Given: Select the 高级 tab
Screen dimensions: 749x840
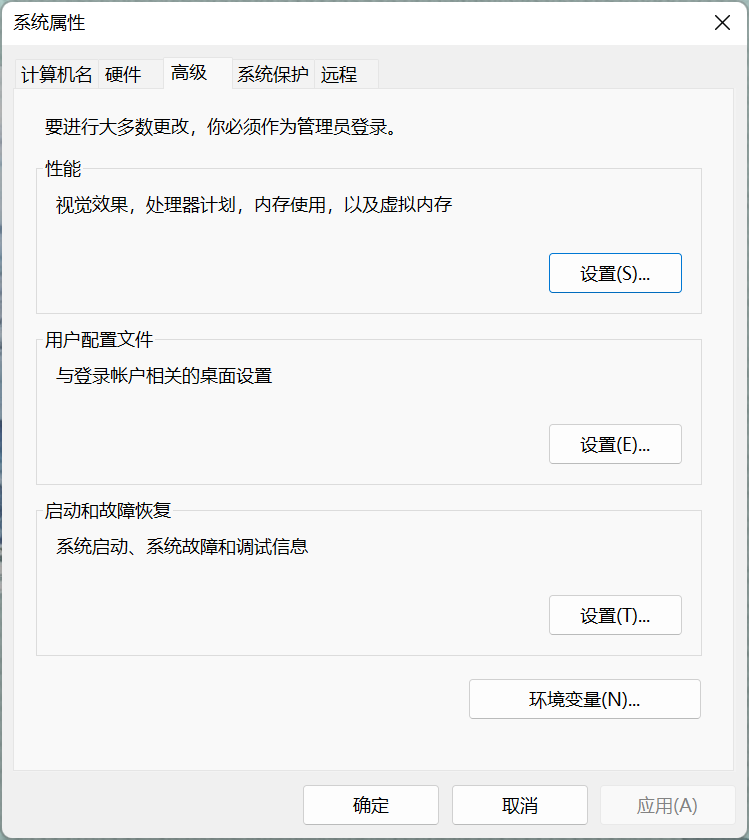Looking at the screenshot, I should click(198, 73).
